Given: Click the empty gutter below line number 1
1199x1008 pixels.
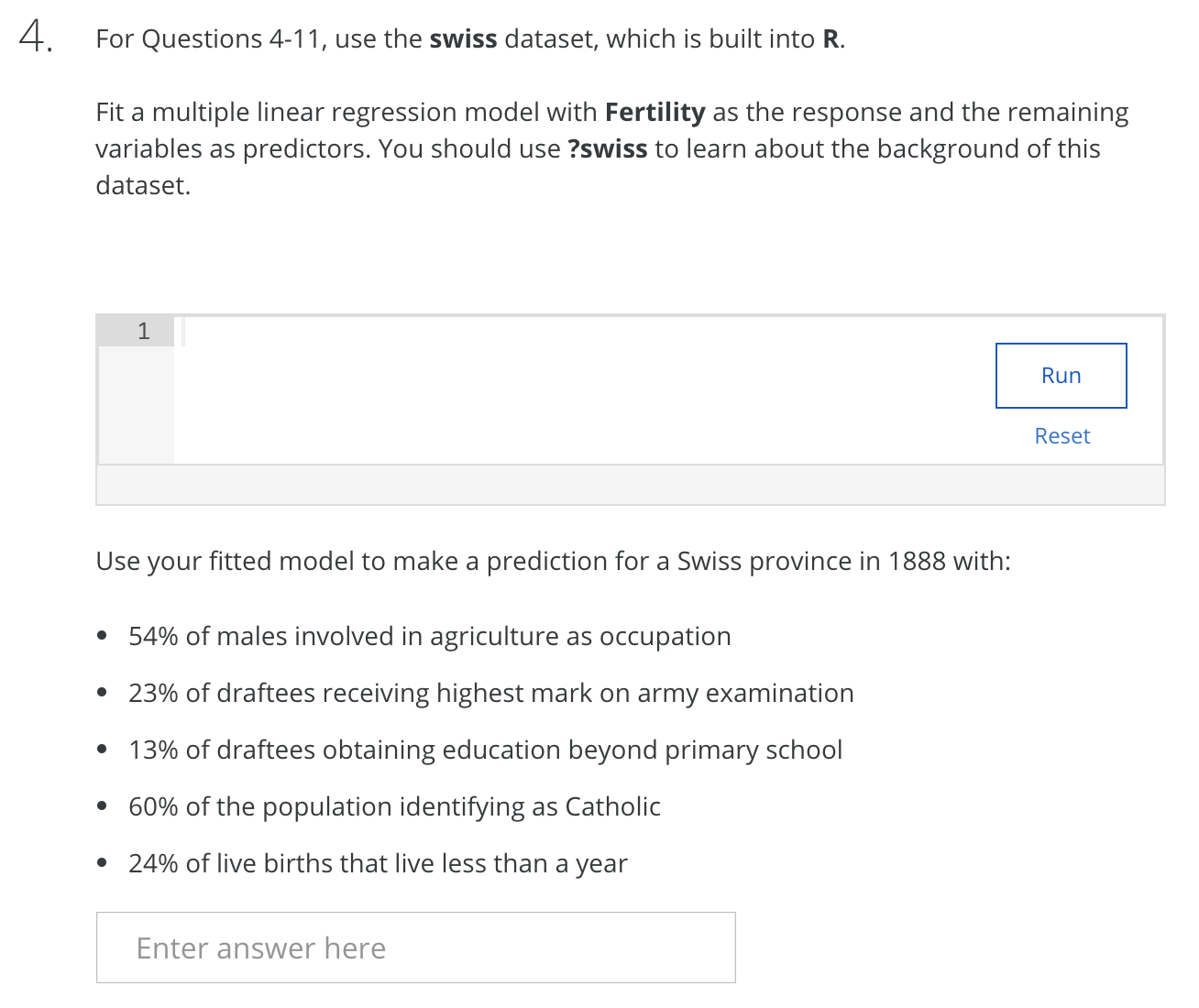Looking at the screenshot, I should [x=136, y=403].
